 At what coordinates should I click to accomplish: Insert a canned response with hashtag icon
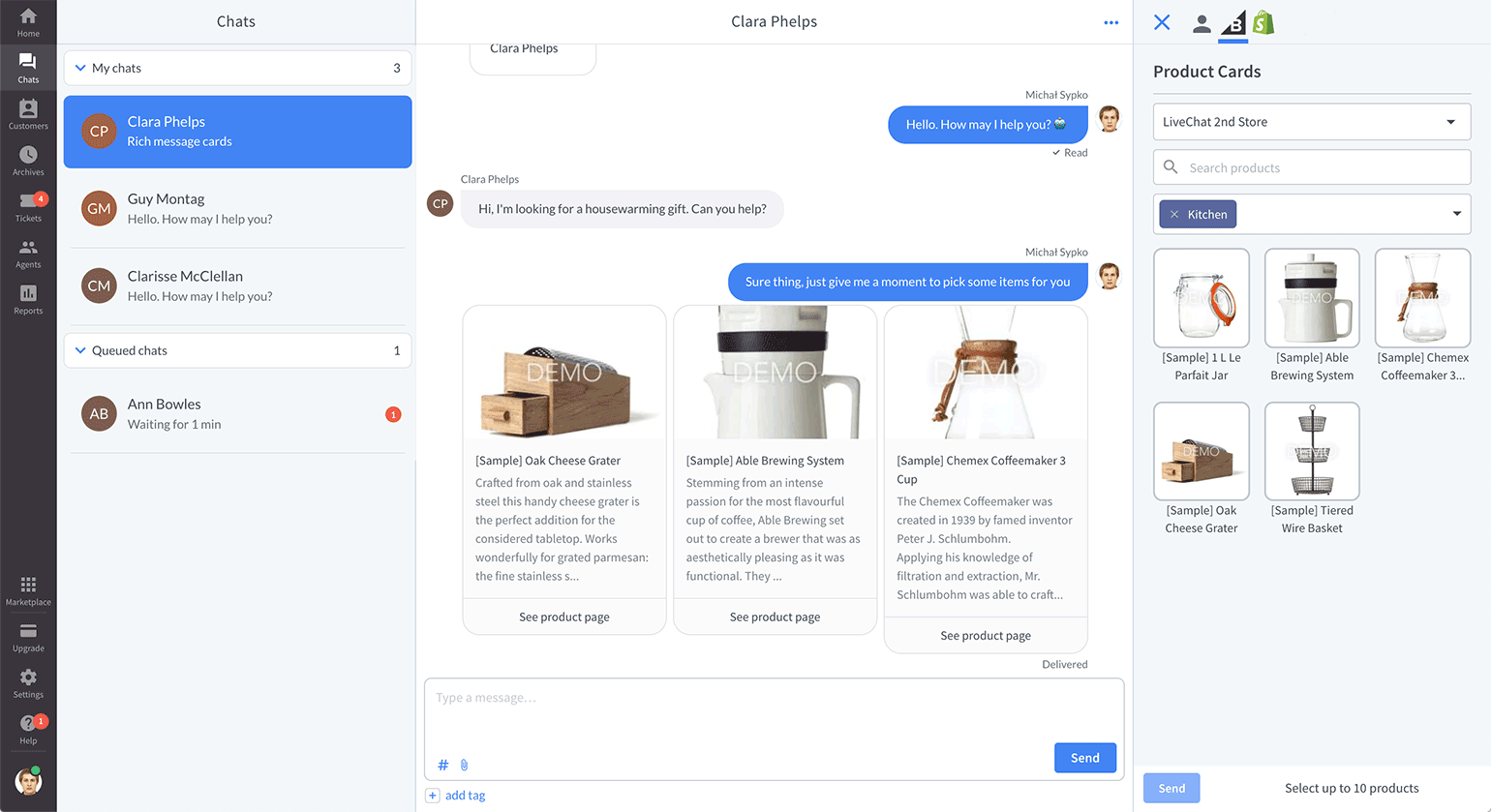442,765
